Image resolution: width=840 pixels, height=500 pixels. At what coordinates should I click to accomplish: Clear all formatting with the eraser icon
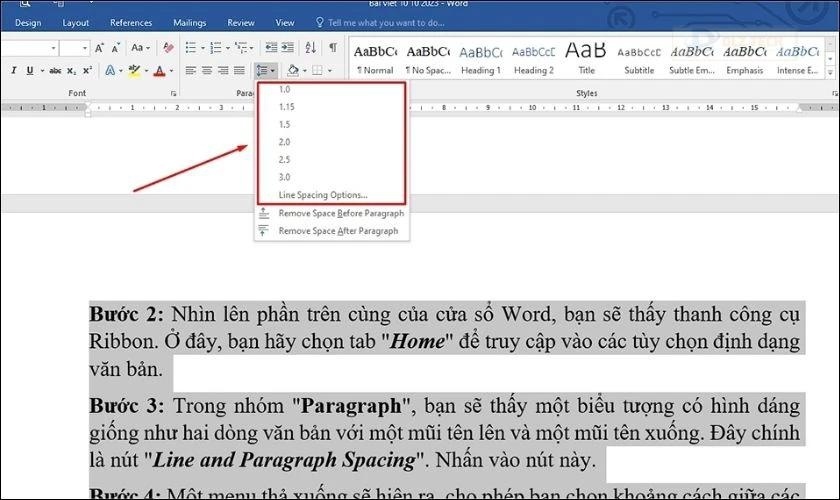click(x=168, y=48)
